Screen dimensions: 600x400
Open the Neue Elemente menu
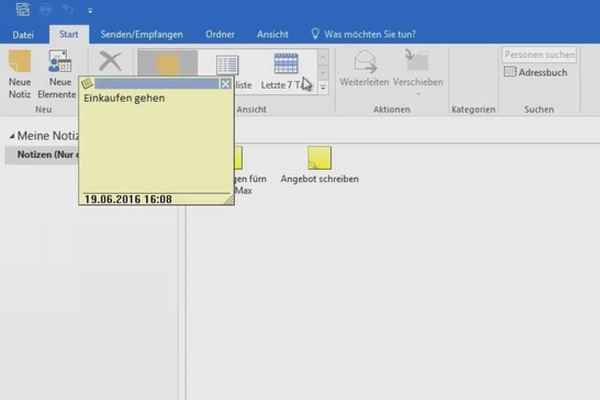[x=59, y=74]
